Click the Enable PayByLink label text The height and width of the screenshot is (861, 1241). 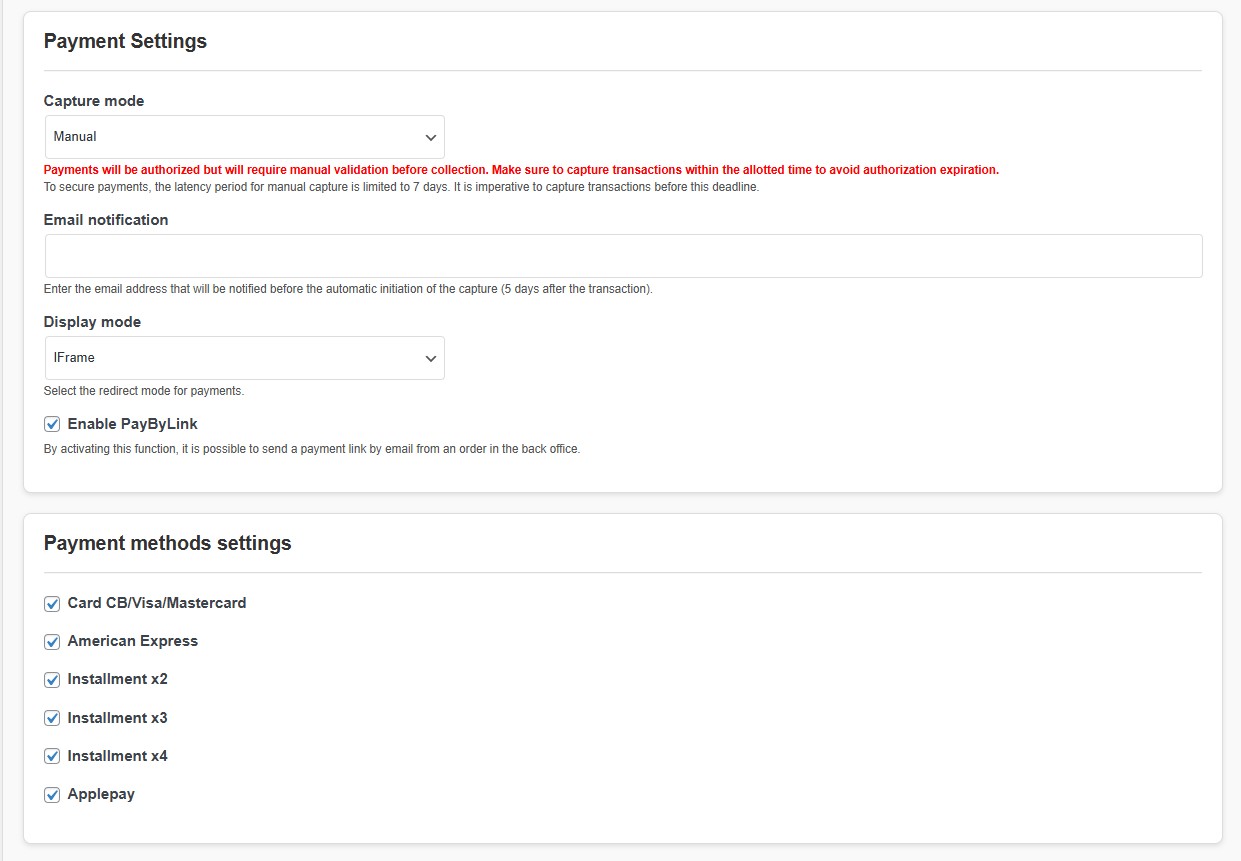pos(132,423)
